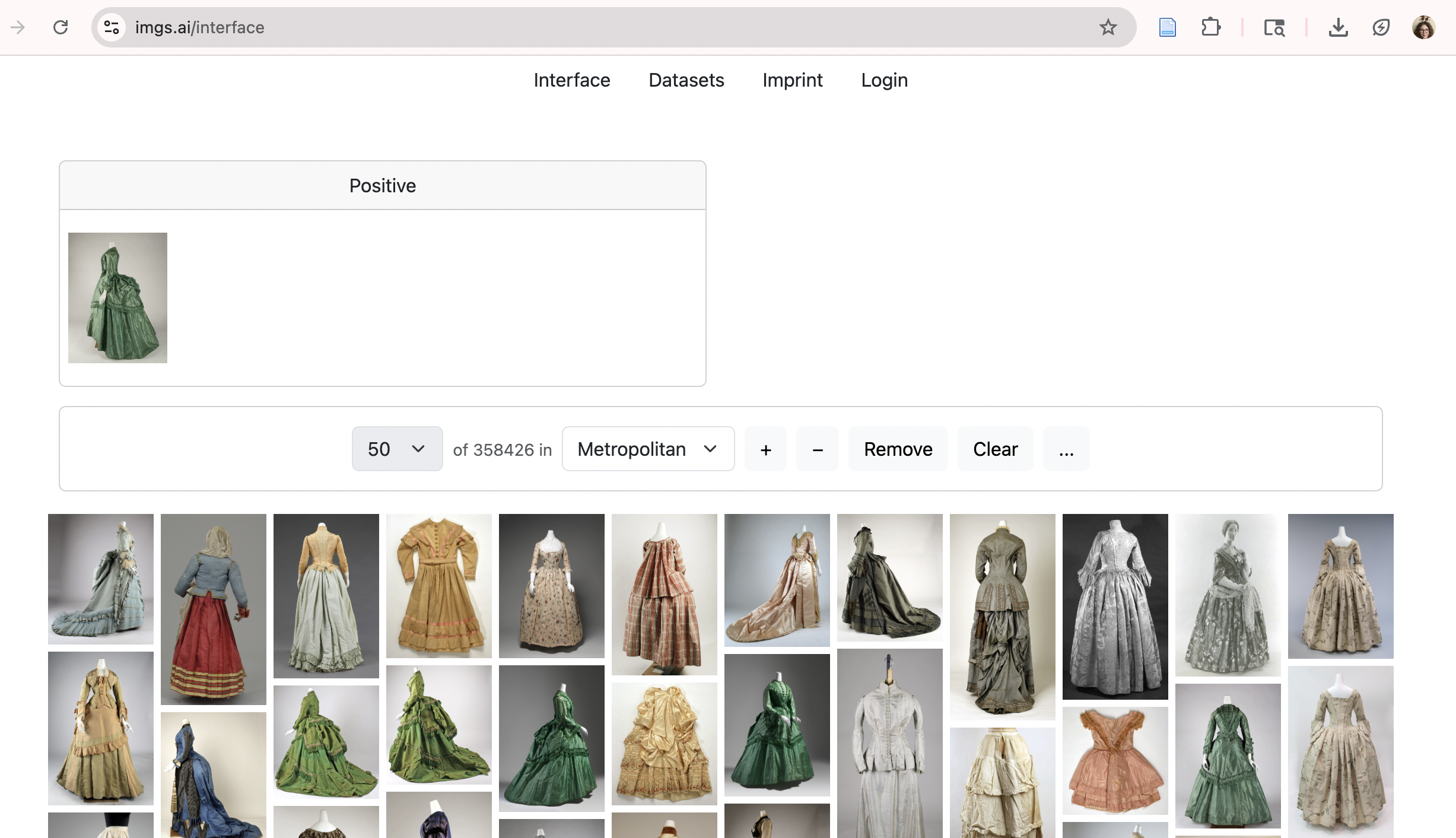Select the peach bodice mint skirt thumbnail

326,596
